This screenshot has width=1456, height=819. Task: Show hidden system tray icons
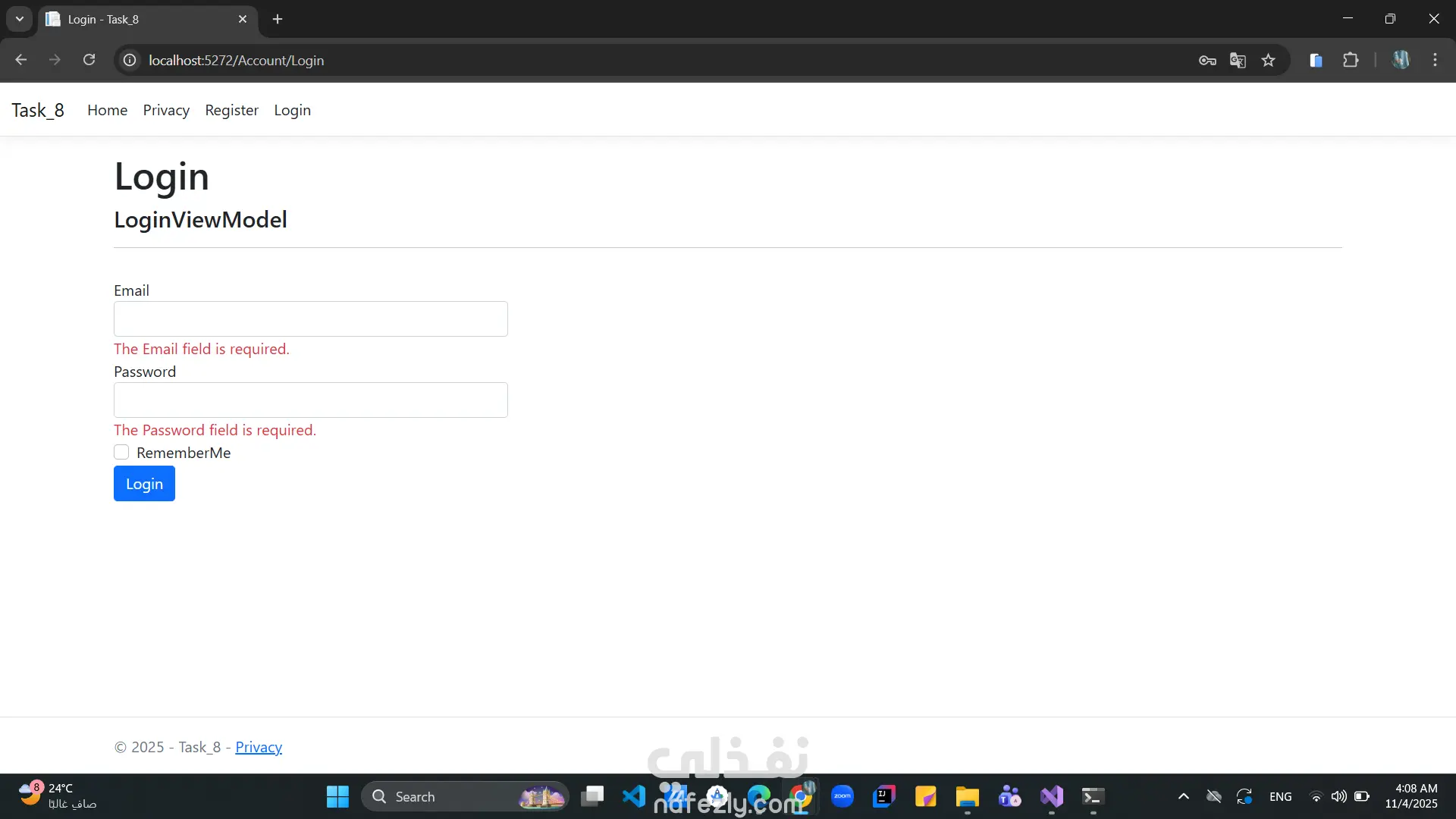[1183, 796]
